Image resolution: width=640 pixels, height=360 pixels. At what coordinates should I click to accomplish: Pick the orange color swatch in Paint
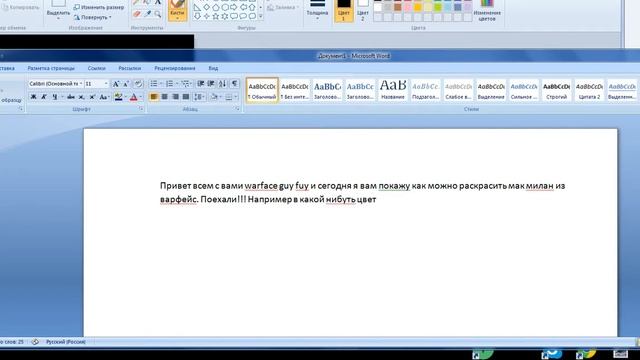click(418, 7)
